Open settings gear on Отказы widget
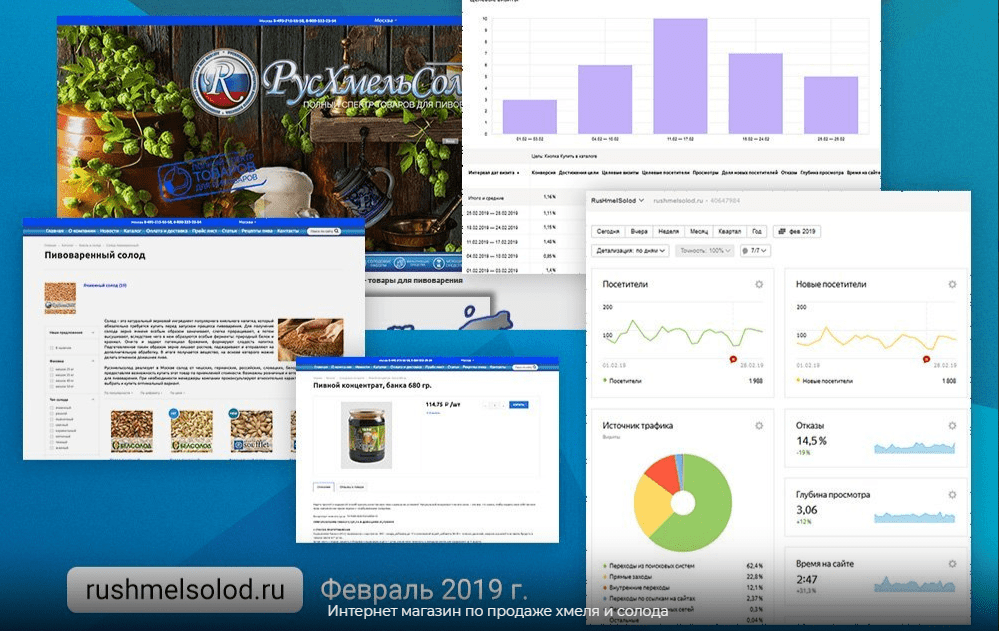Image resolution: width=999 pixels, height=631 pixels. [952, 426]
